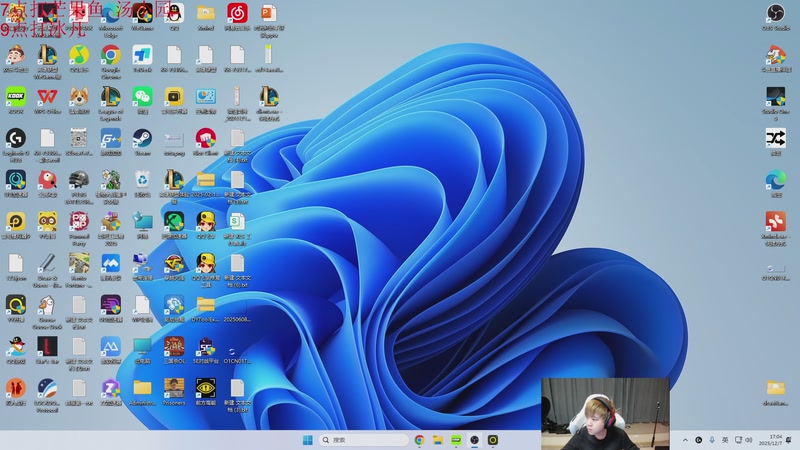Image resolution: width=800 pixels, height=450 pixels.
Task: Open the red parrot app icon
Action: click(x=47, y=181)
